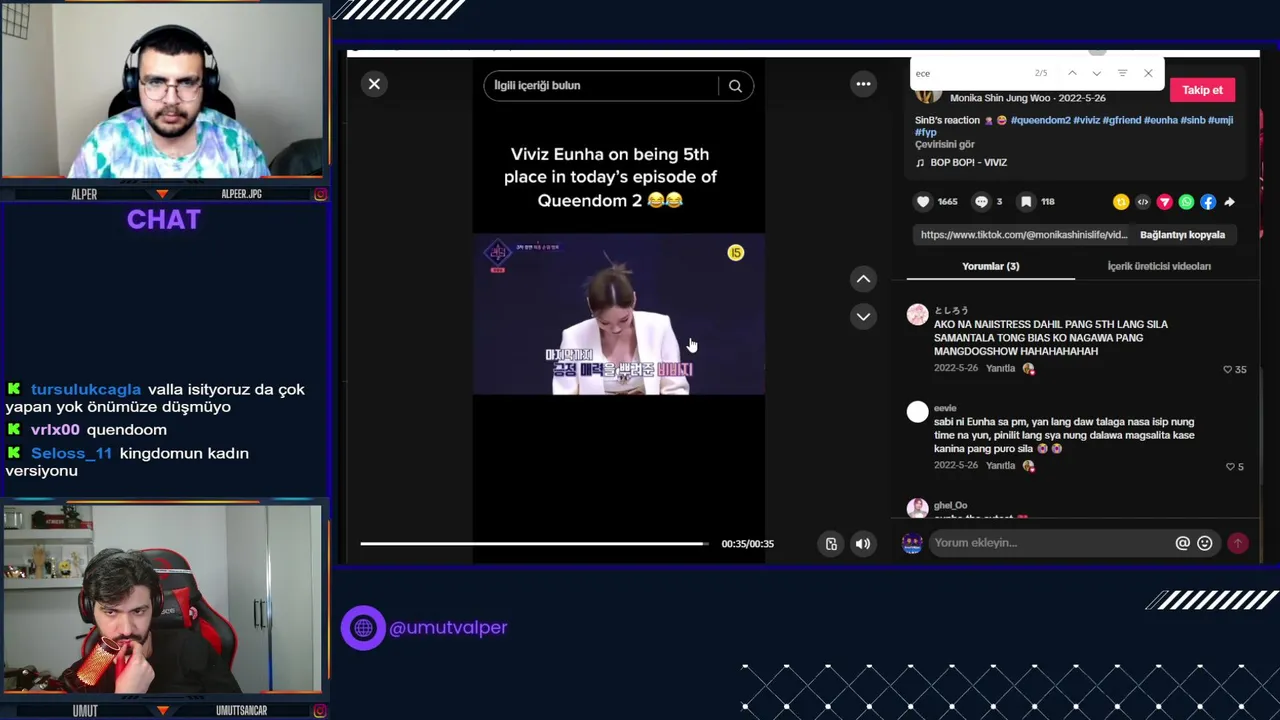Viewport: 1280px width, 720px height.
Task: Click the yellow repost icon
Action: click(1120, 202)
